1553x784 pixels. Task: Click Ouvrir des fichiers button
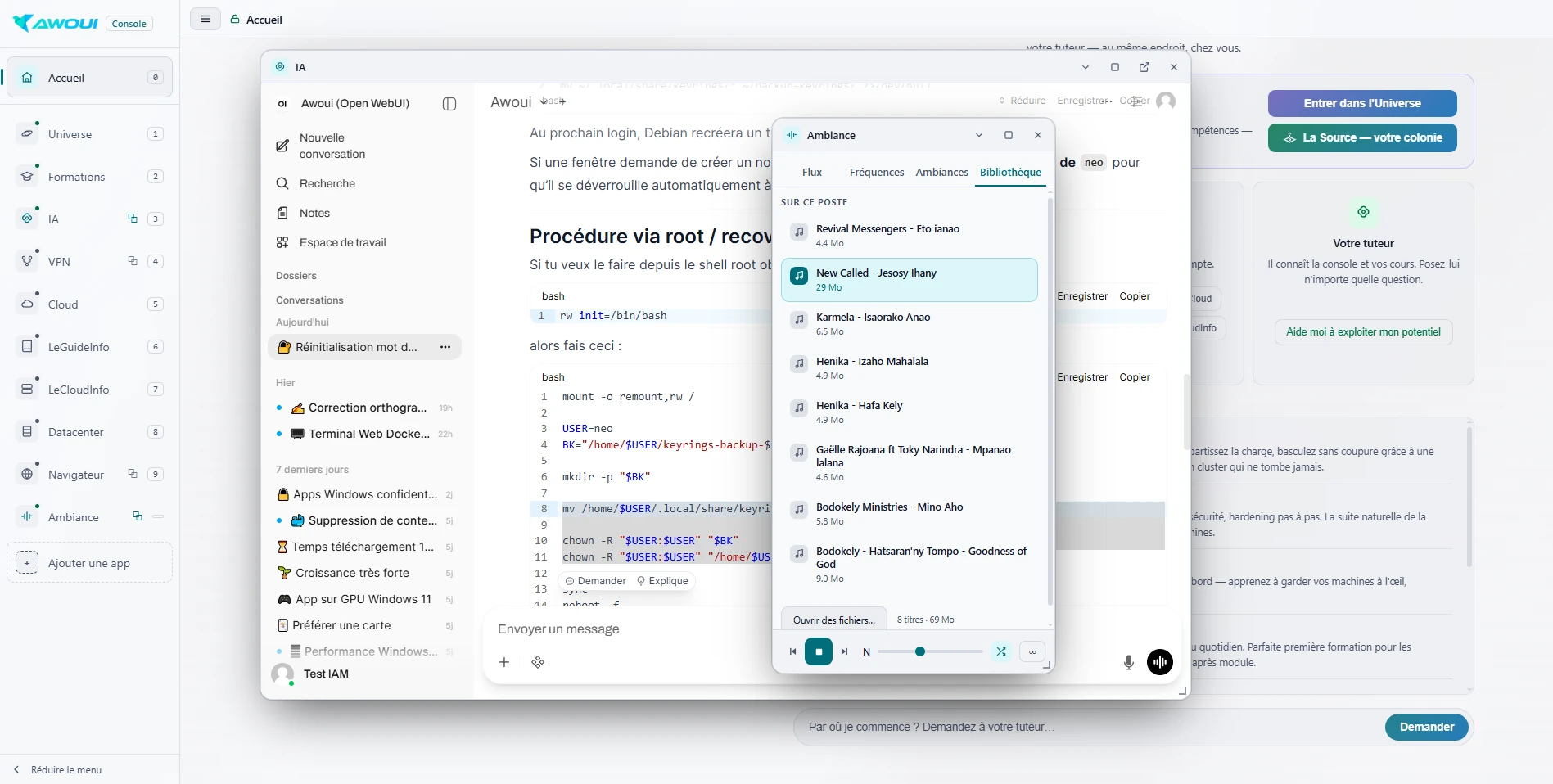[x=833, y=620]
